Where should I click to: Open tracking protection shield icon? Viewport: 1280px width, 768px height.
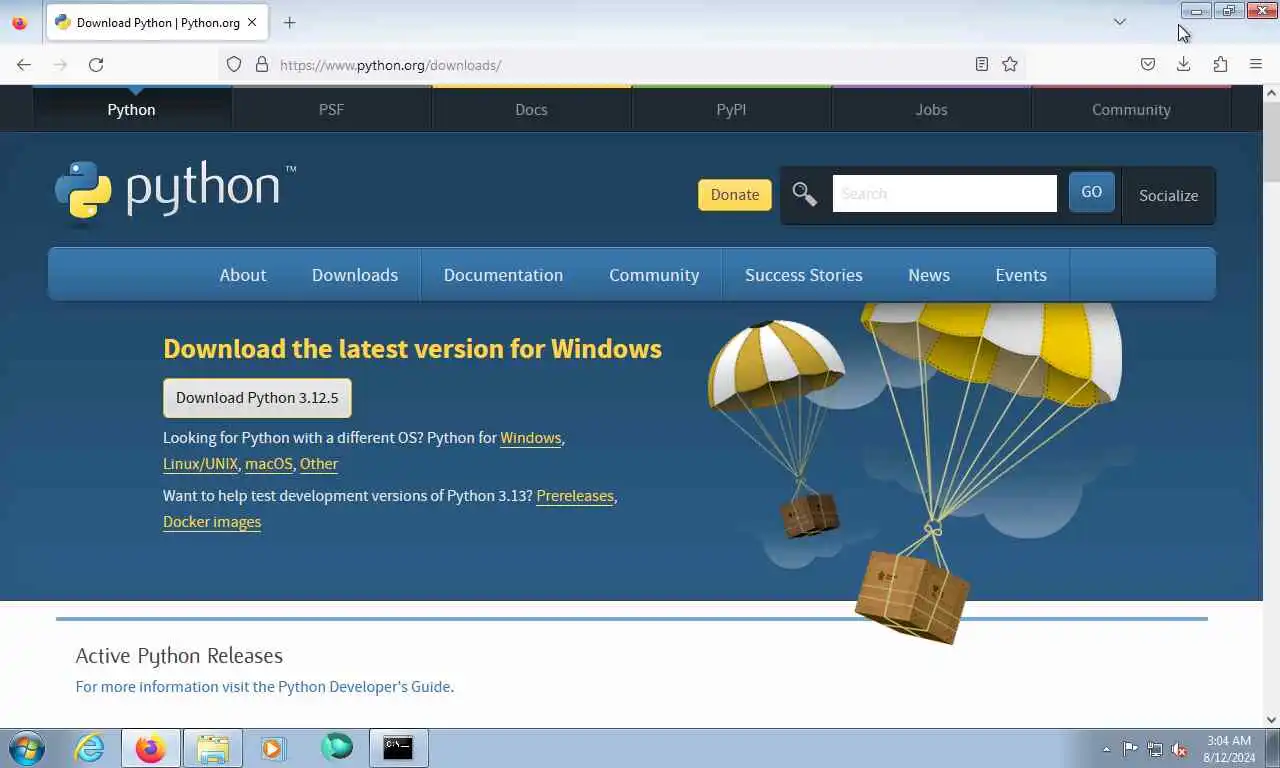pos(234,65)
